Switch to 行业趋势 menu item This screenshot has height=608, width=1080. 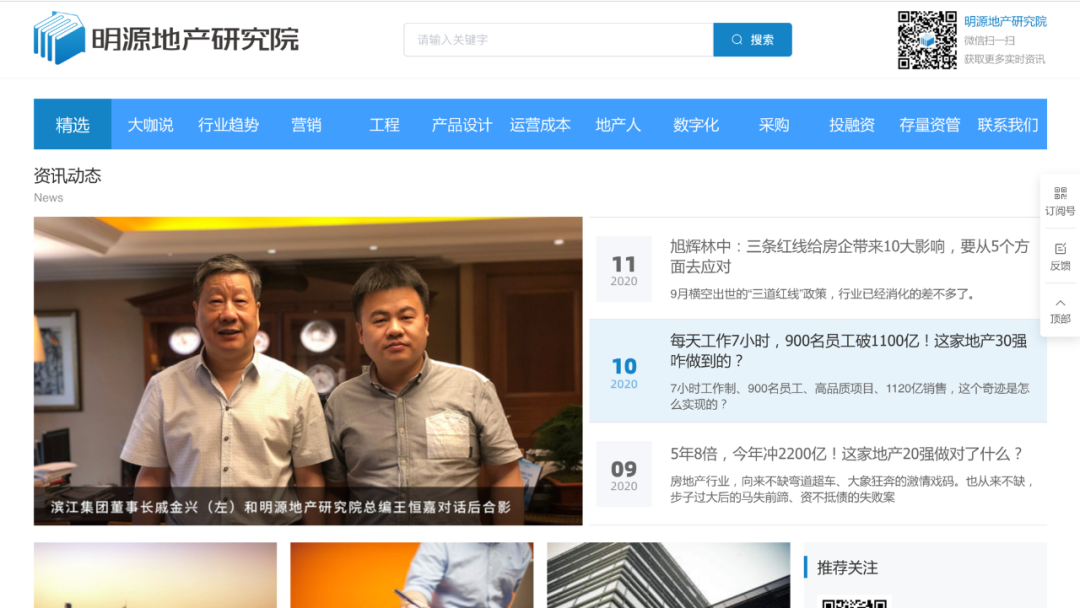pos(228,125)
